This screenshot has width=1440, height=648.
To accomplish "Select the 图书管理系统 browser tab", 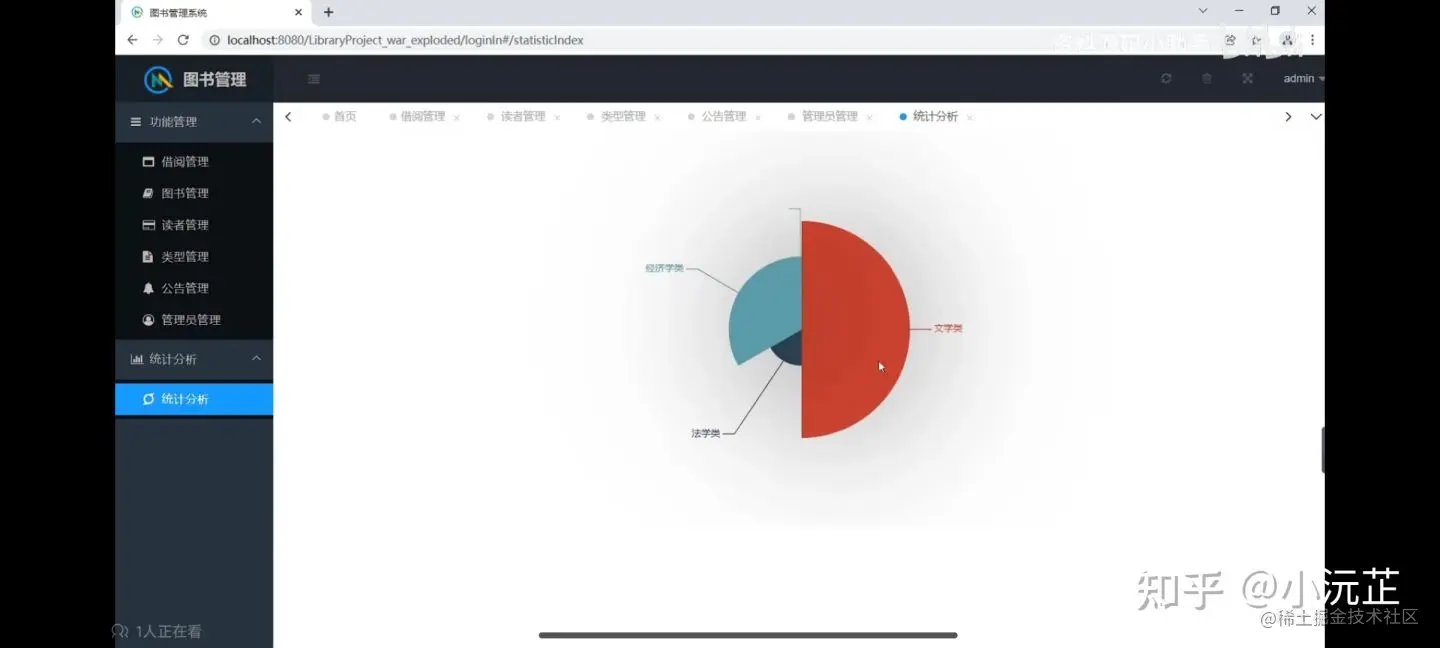I will pos(216,12).
